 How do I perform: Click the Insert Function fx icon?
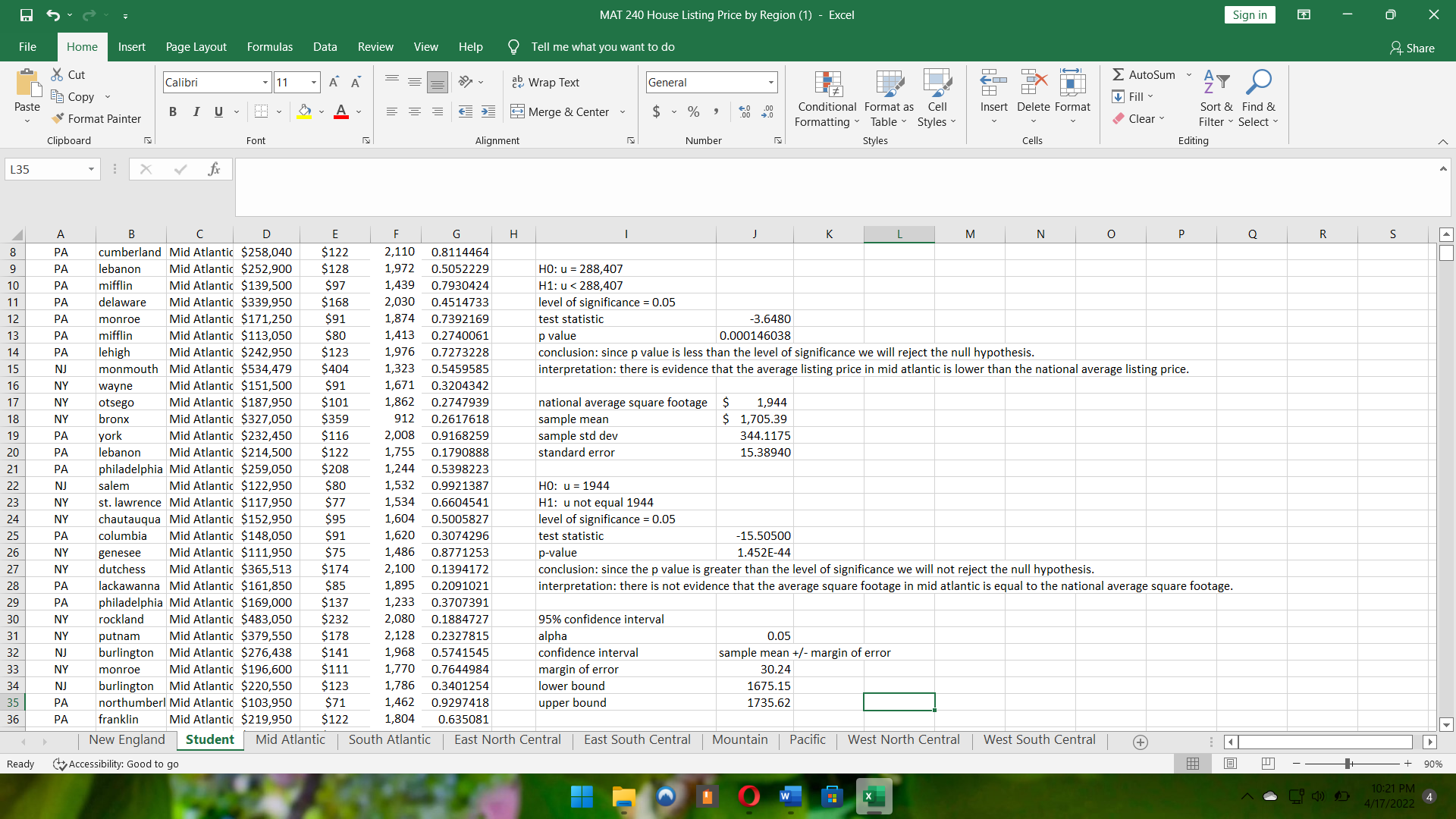(214, 169)
